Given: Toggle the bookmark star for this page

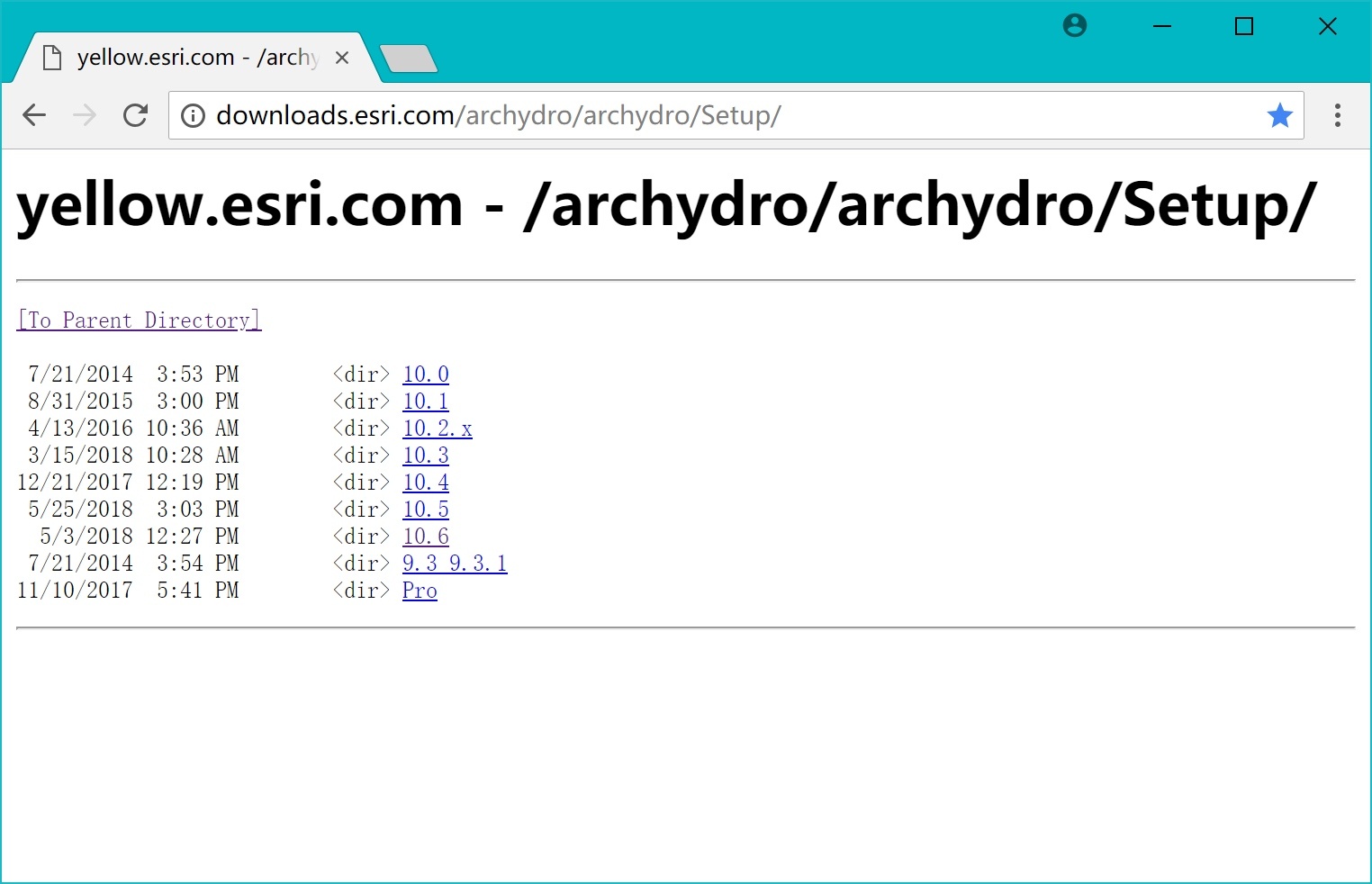Looking at the screenshot, I should point(1279,115).
